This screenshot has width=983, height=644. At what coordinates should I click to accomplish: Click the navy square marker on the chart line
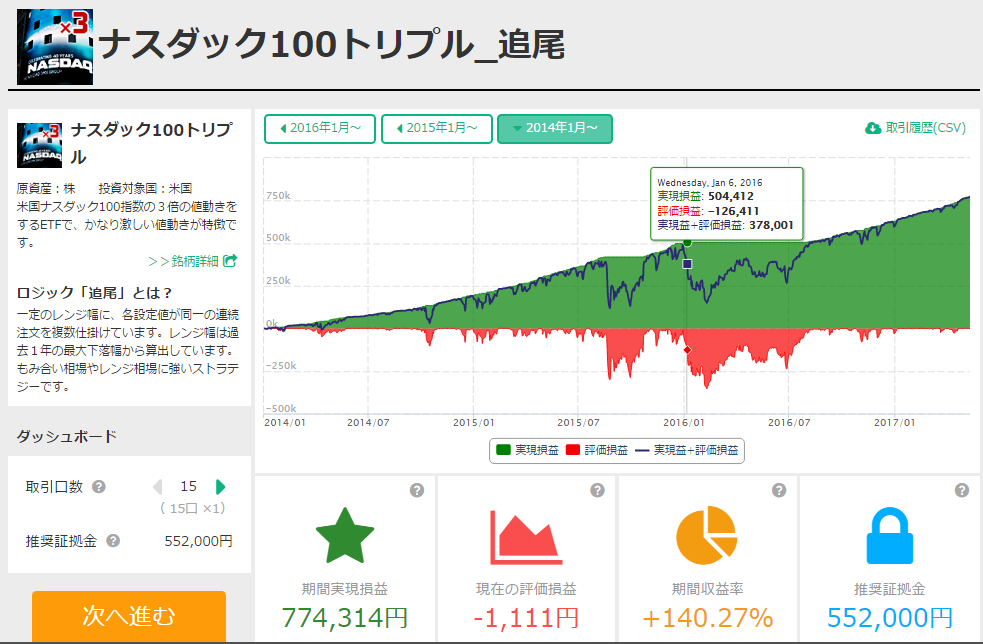point(687,264)
